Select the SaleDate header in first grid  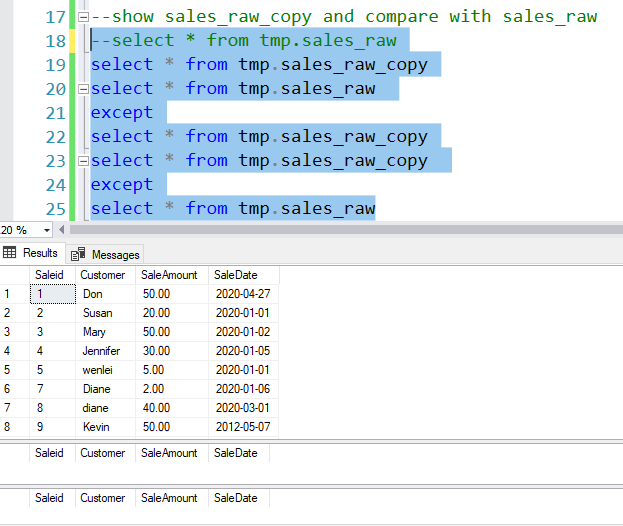tap(244, 275)
